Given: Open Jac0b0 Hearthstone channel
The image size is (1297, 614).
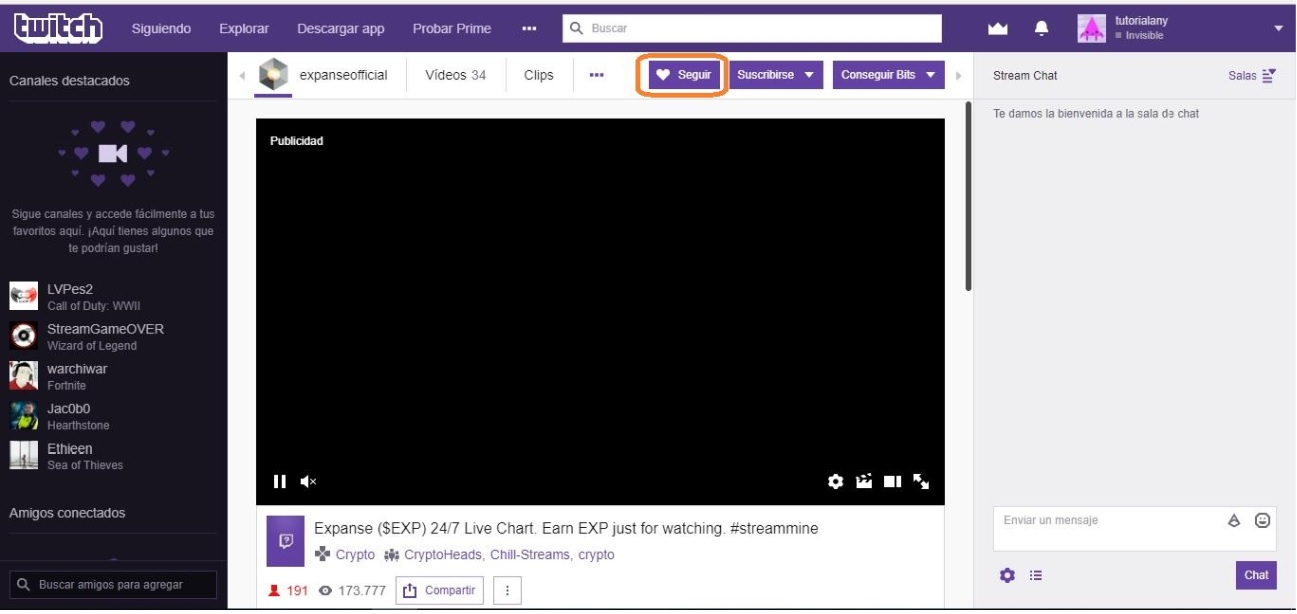Looking at the screenshot, I should pyautogui.click(x=112, y=416).
